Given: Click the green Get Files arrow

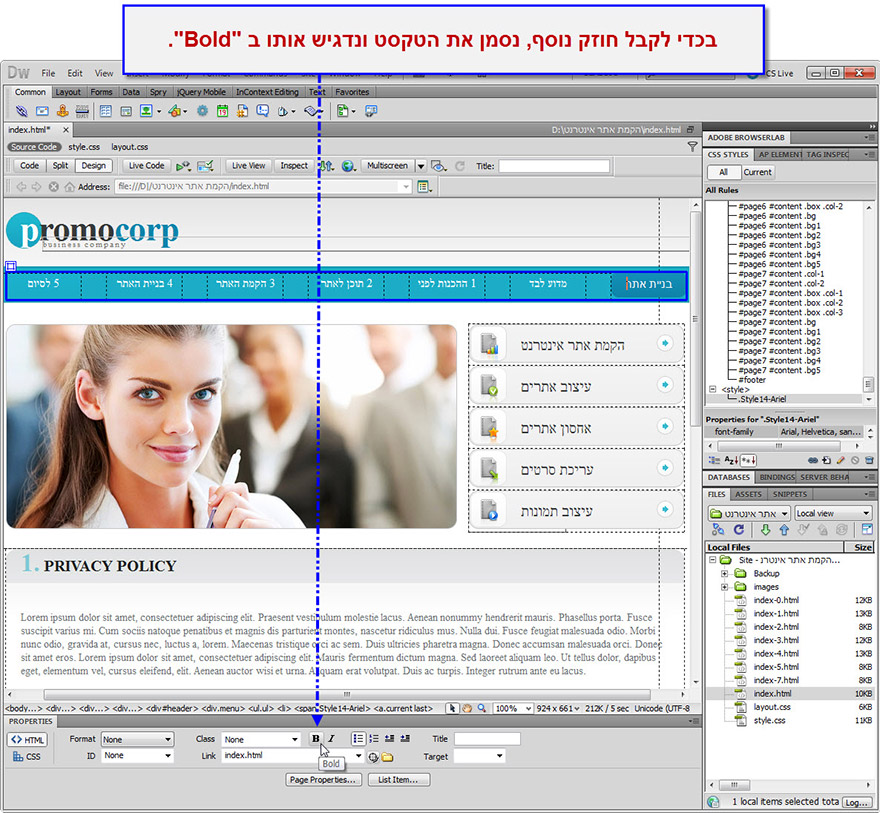Looking at the screenshot, I should pyautogui.click(x=765, y=529).
